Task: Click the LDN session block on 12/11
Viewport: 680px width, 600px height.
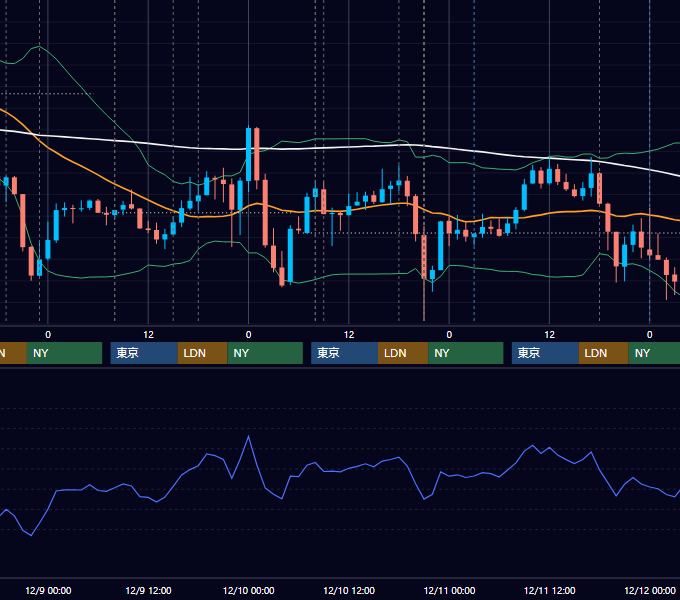Action: (x=604, y=353)
